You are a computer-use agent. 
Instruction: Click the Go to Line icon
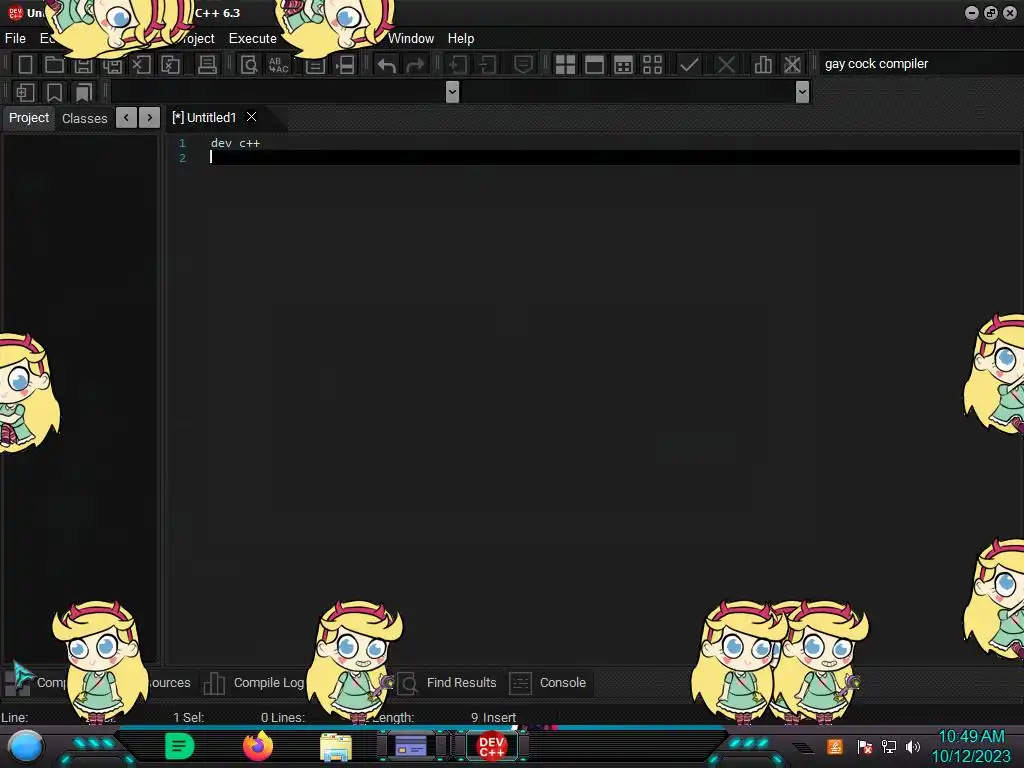coord(345,65)
